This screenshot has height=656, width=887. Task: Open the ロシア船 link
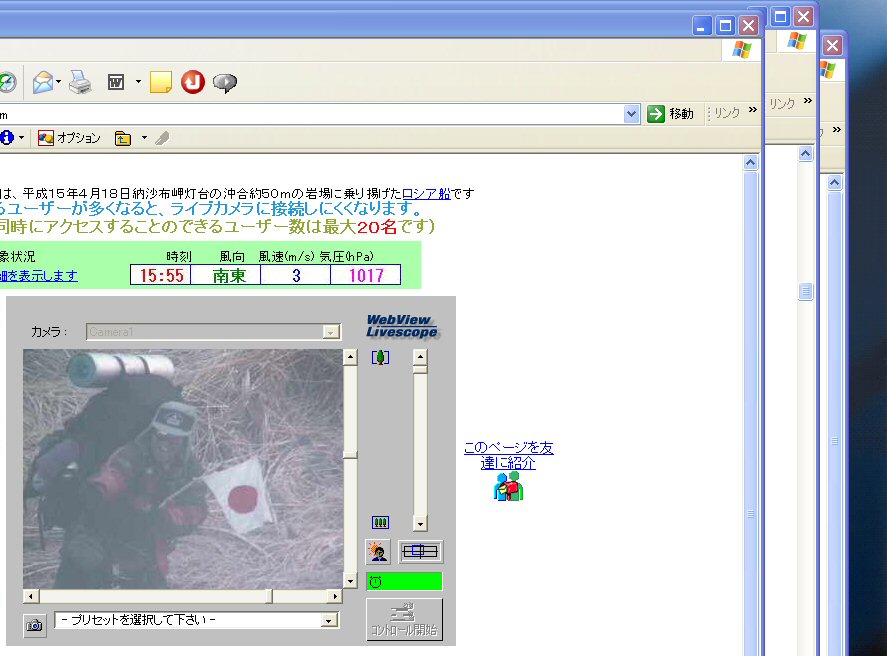pos(426,193)
